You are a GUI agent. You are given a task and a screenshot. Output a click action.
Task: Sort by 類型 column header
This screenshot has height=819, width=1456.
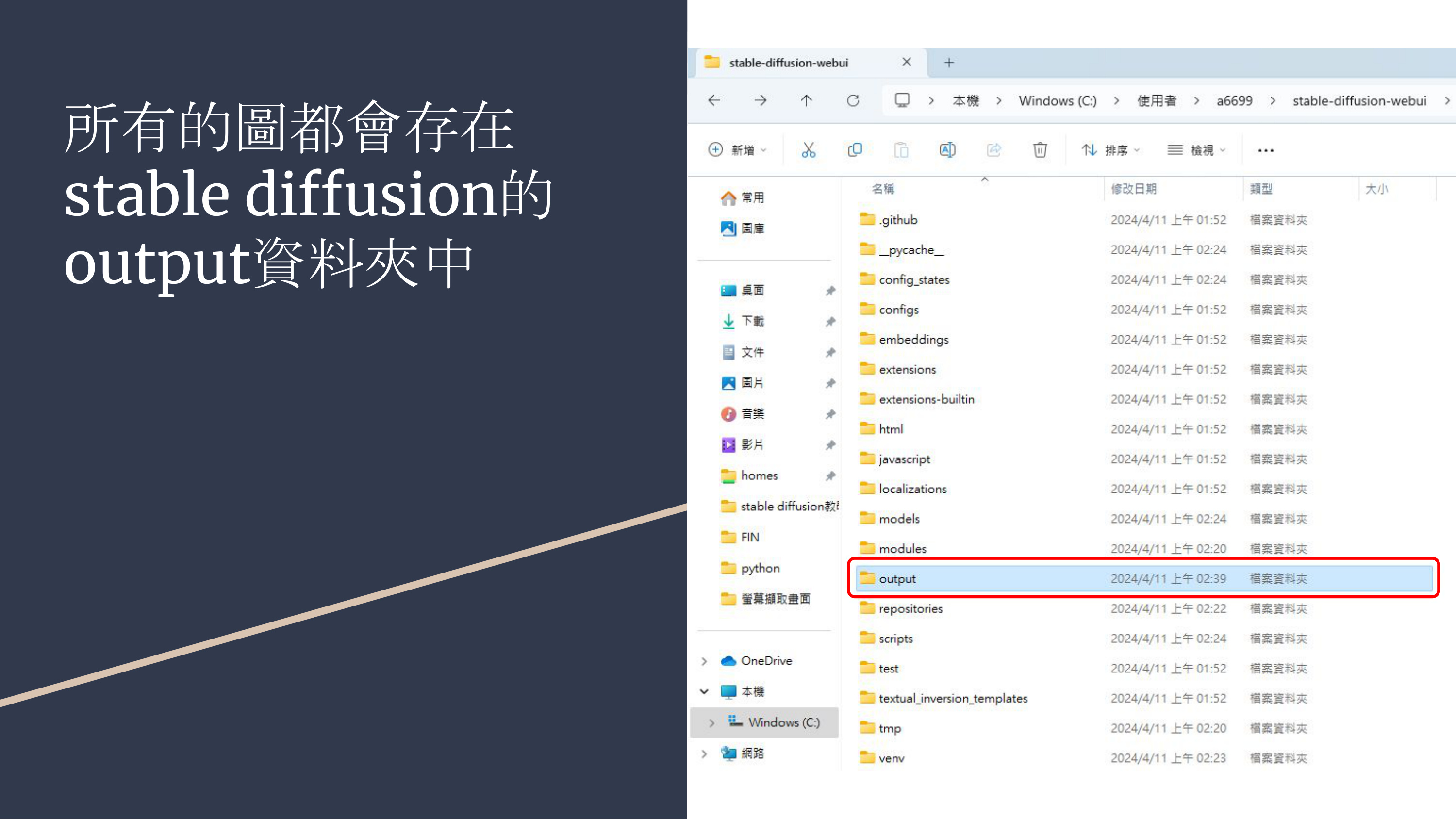[1261, 189]
